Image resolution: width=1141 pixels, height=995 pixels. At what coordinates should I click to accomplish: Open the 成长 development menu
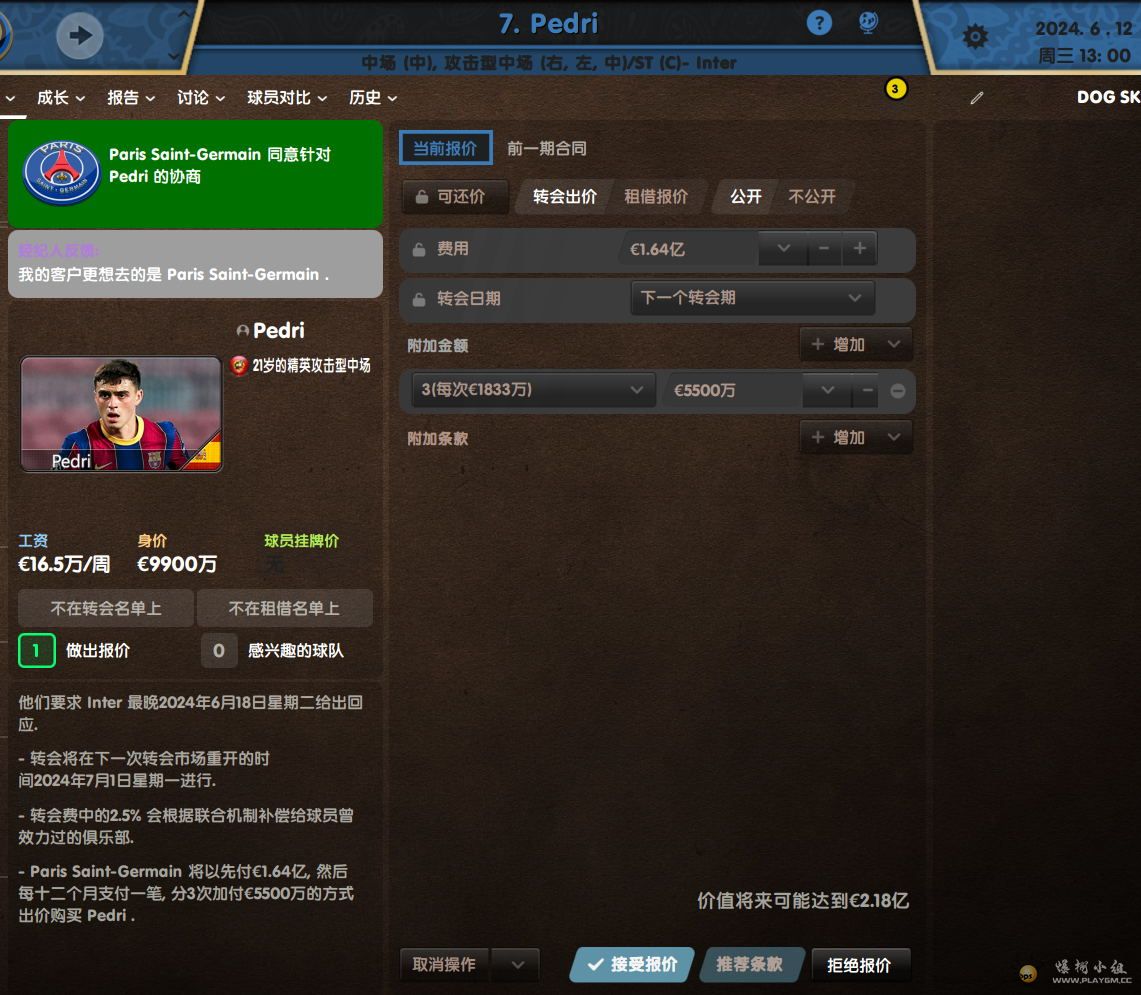[60, 98]
